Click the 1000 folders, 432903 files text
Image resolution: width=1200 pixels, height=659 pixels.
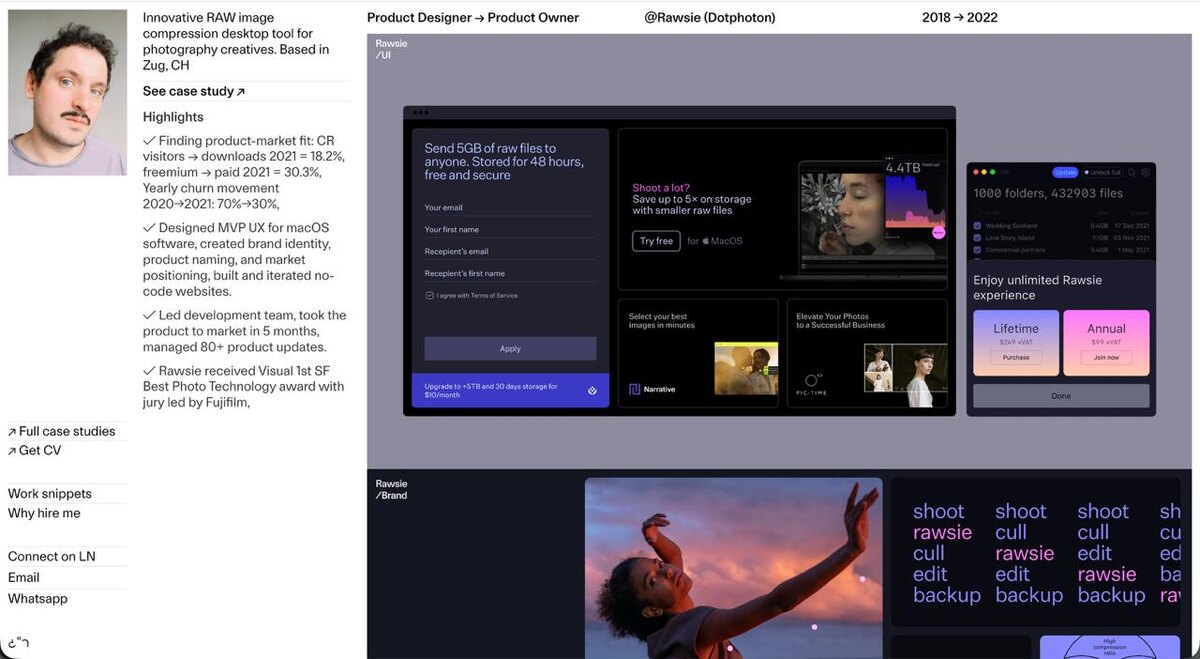tap(1048, 193)
